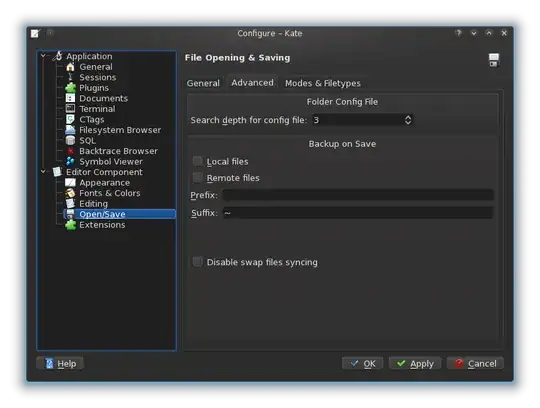540x408 pixels.
Task: Open the Extensions settings page
Action: 102,224
